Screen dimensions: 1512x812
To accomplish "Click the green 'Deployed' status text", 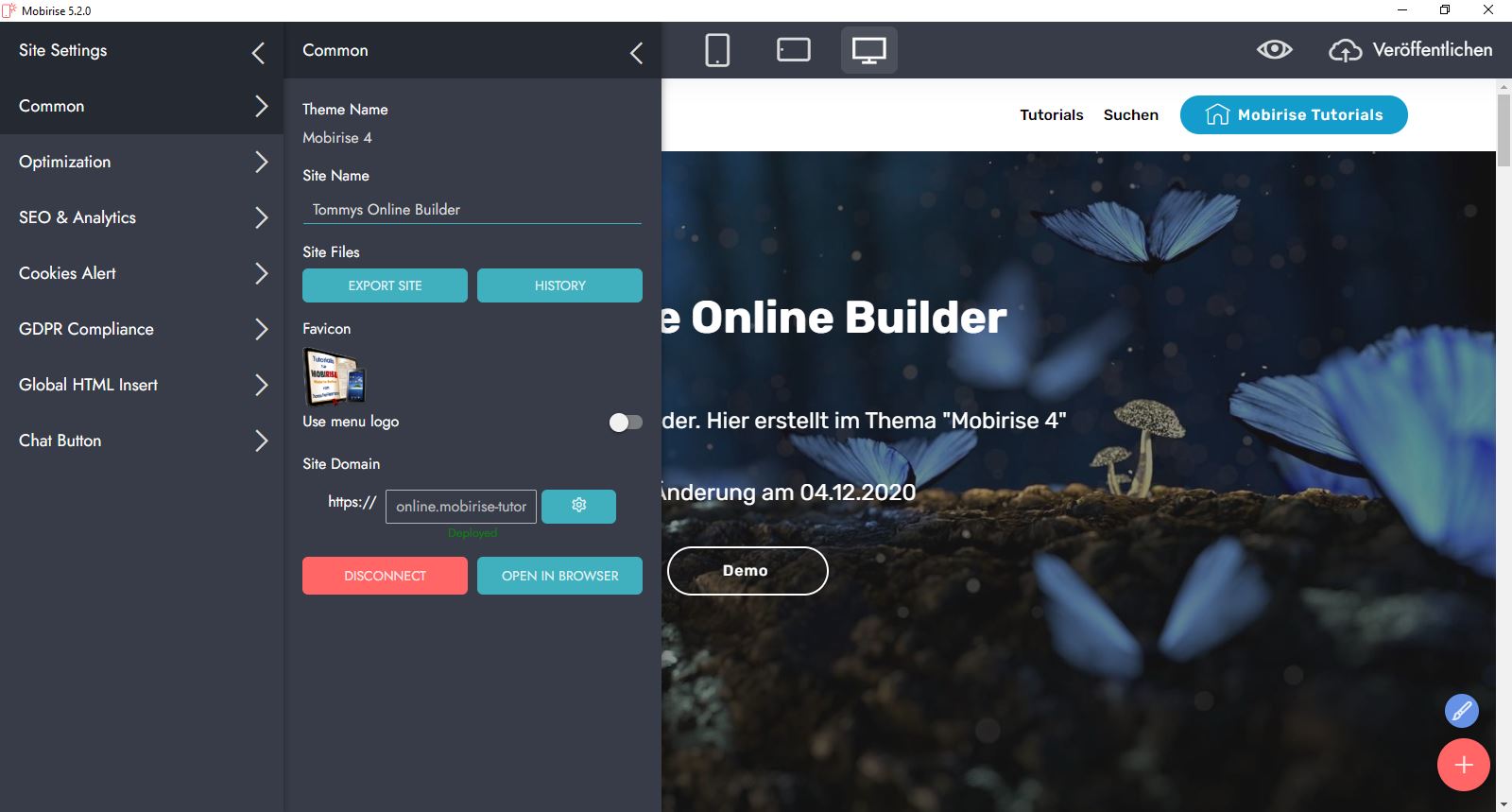I will [472, 533].
